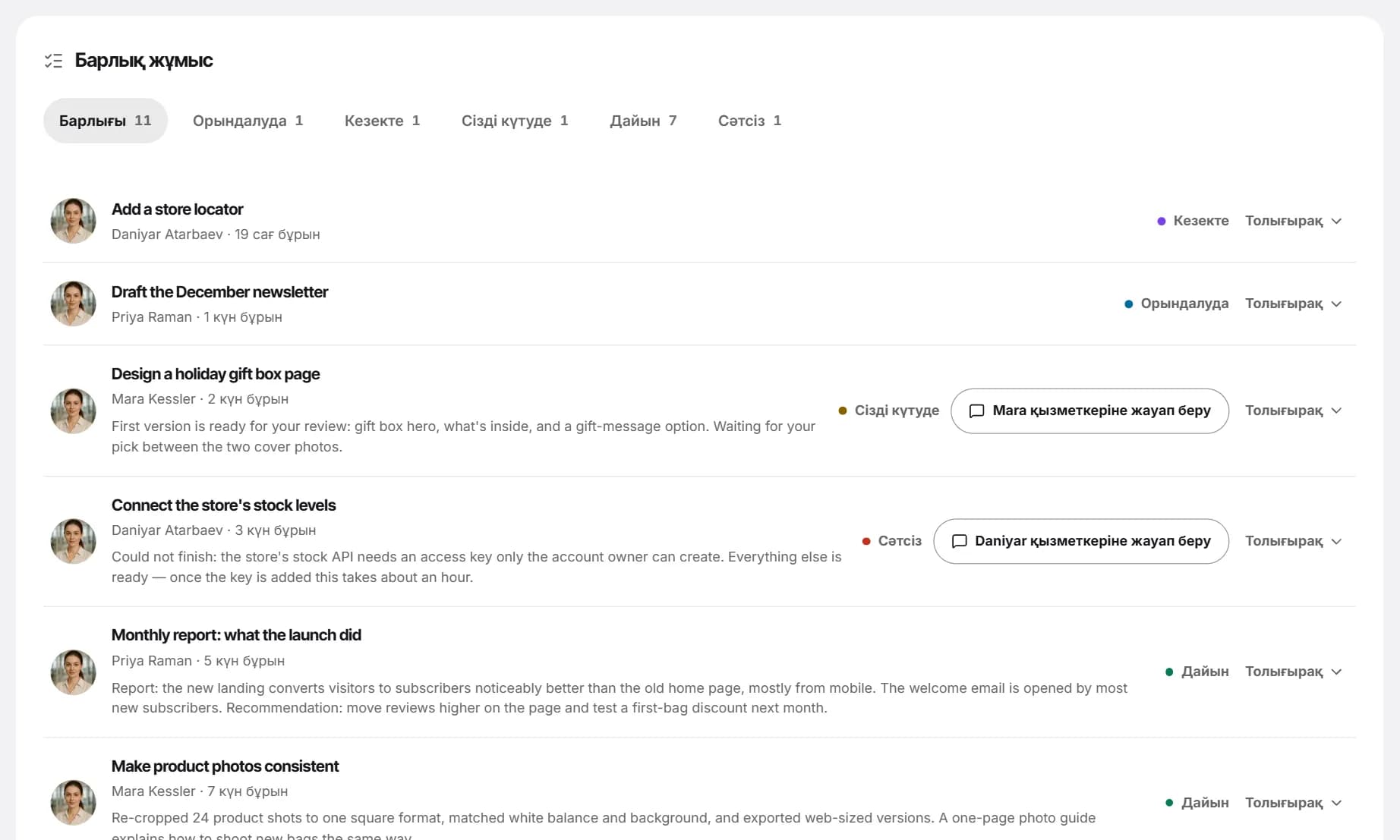Click Daniyar Atarbaev · 3 күн бұрын
The width and height of the screenshot is (1400, 840).
213,530
